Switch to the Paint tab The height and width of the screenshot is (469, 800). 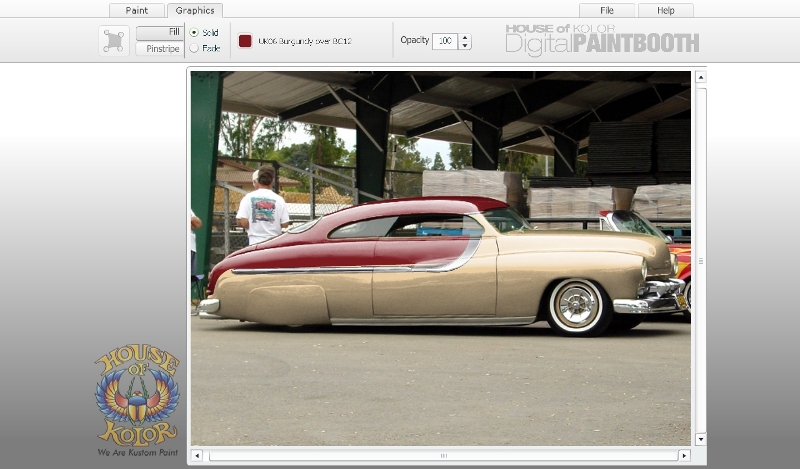pyautogui.click(x=137, y=10)
